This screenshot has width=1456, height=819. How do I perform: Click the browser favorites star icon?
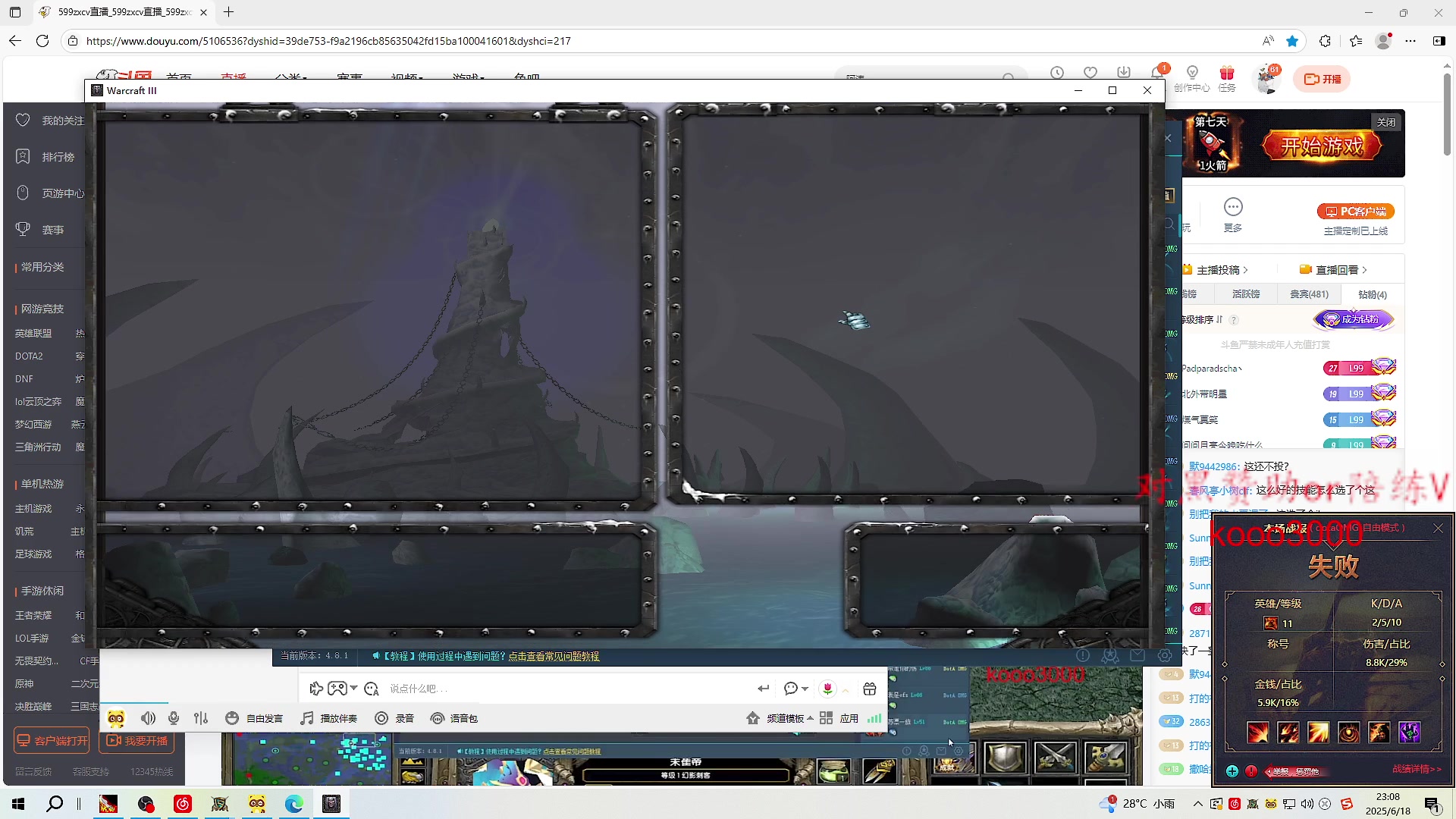click(1292, 41)
